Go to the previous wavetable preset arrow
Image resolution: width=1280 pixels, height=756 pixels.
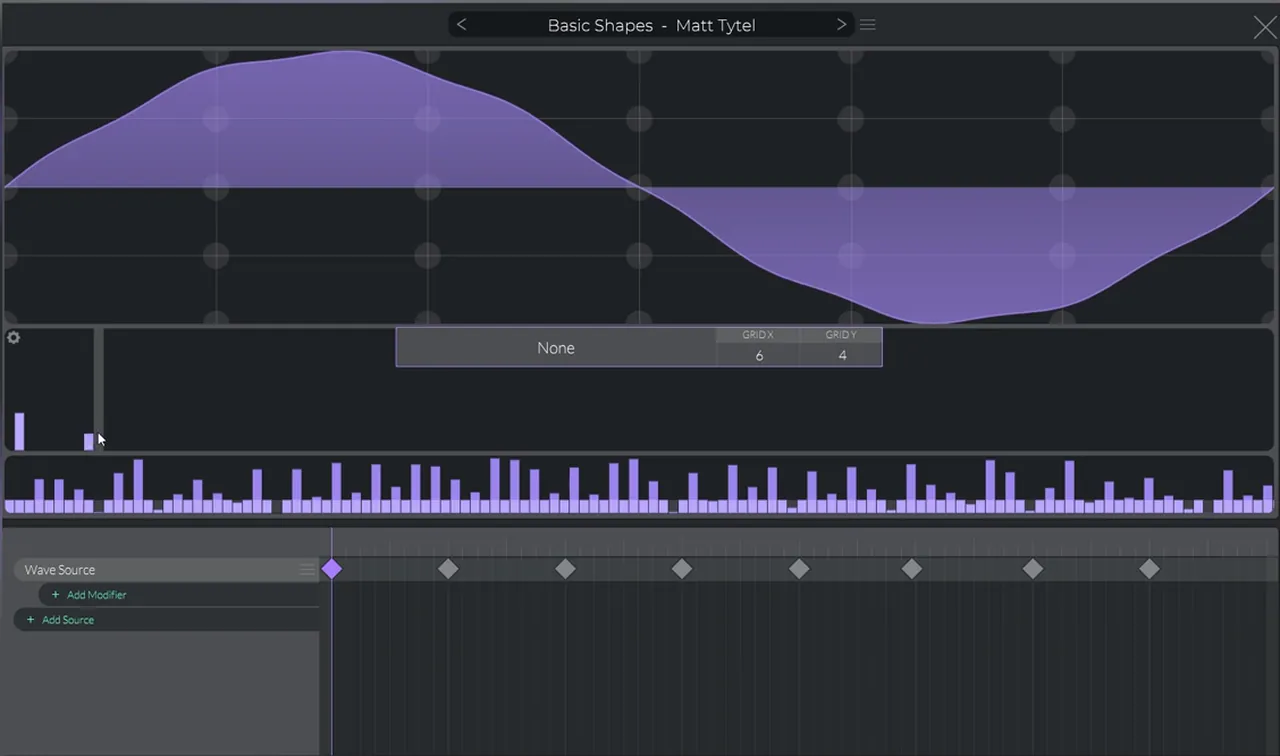point(461,25)
